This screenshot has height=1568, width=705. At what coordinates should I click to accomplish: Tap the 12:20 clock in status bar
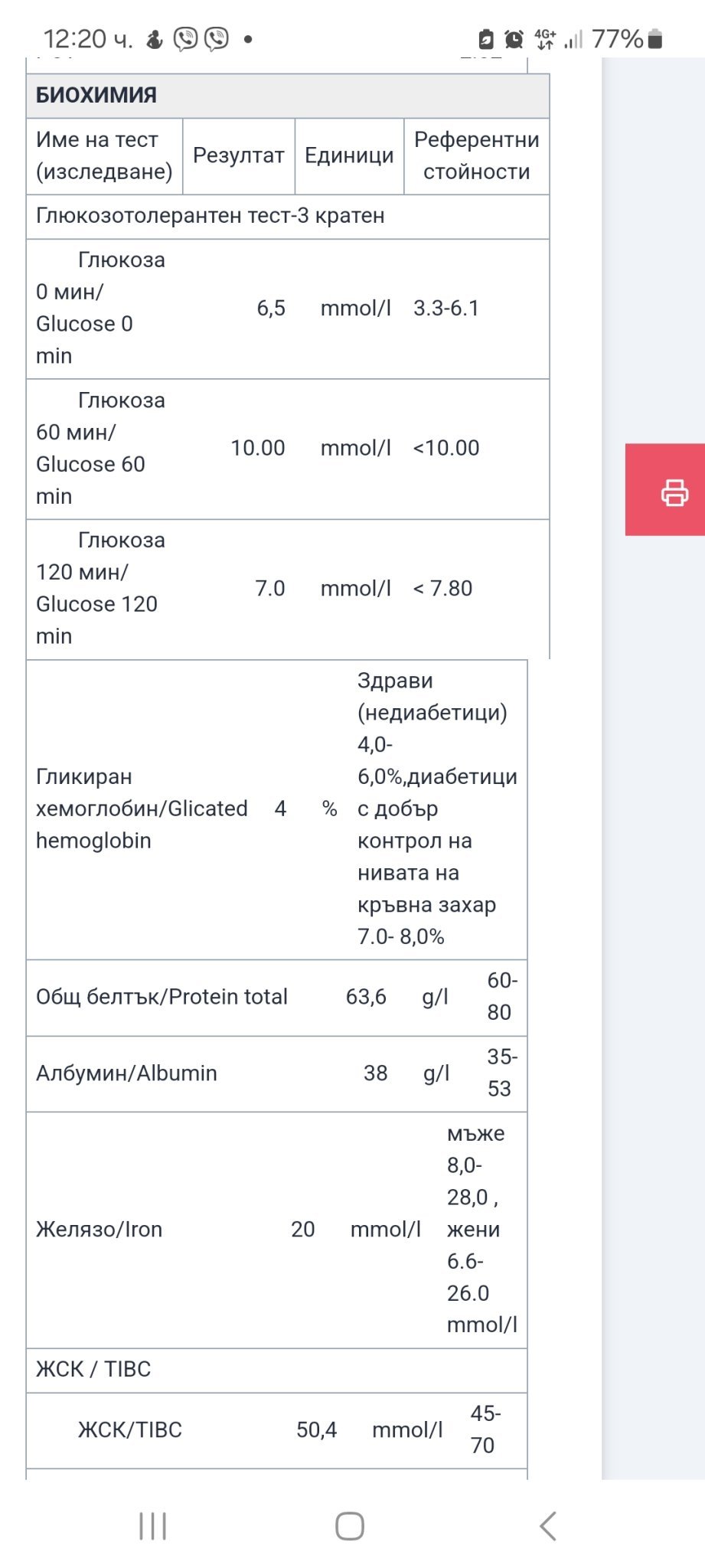click(x=86, y=39)
